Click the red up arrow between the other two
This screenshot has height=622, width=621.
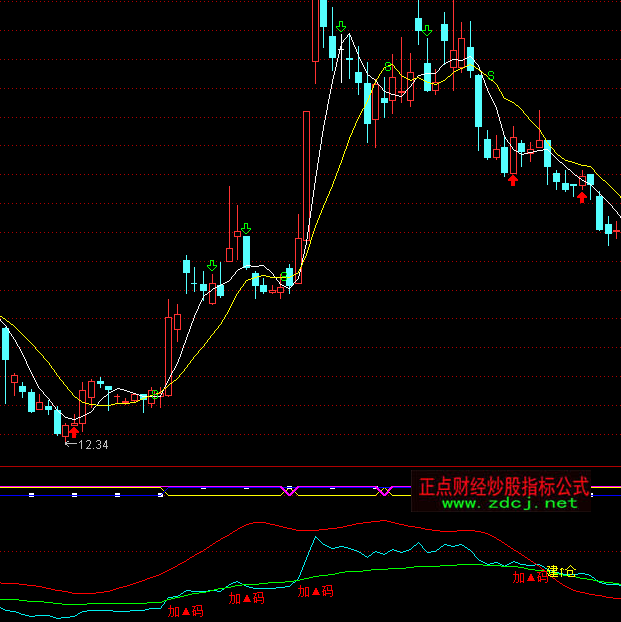click(x=513, y=180)
